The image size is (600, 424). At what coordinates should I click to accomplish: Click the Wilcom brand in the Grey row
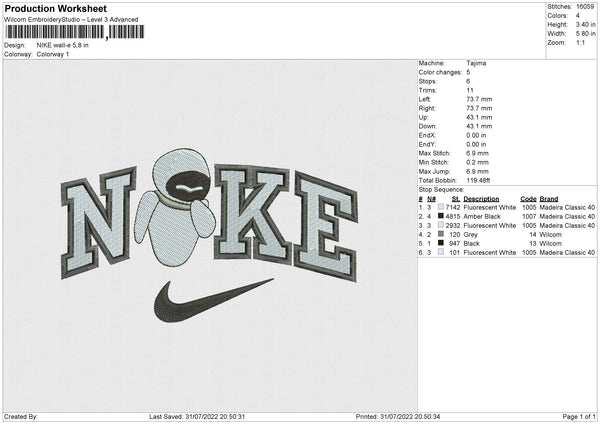(550, 235)
